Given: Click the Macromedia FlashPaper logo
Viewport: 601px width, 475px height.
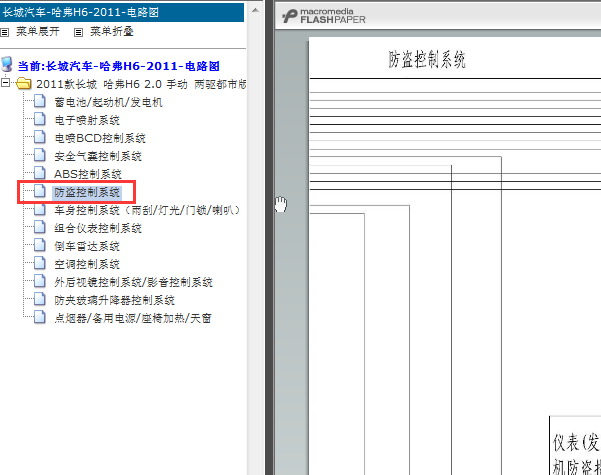Looking at the screenshot, I should tap(324, 16).
